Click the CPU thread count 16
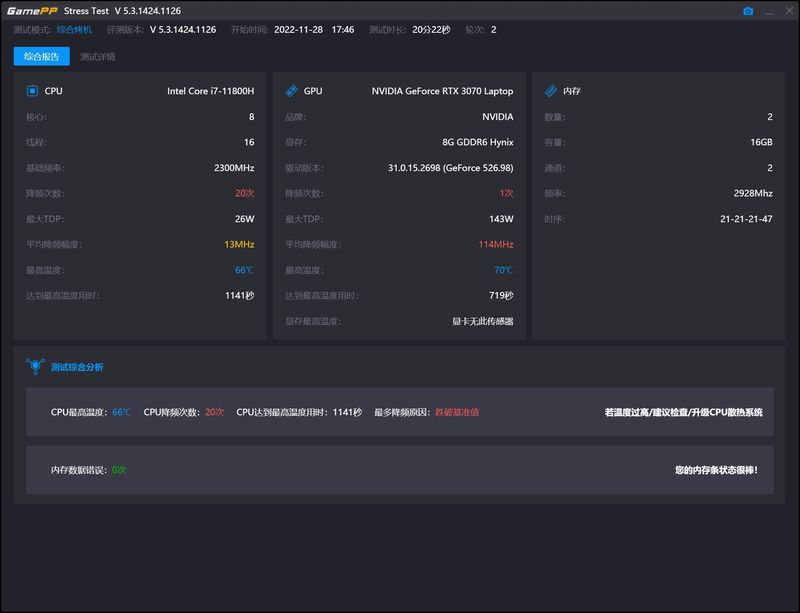Image resolution: width=800 pixels, height=613 pixels. 249,142
